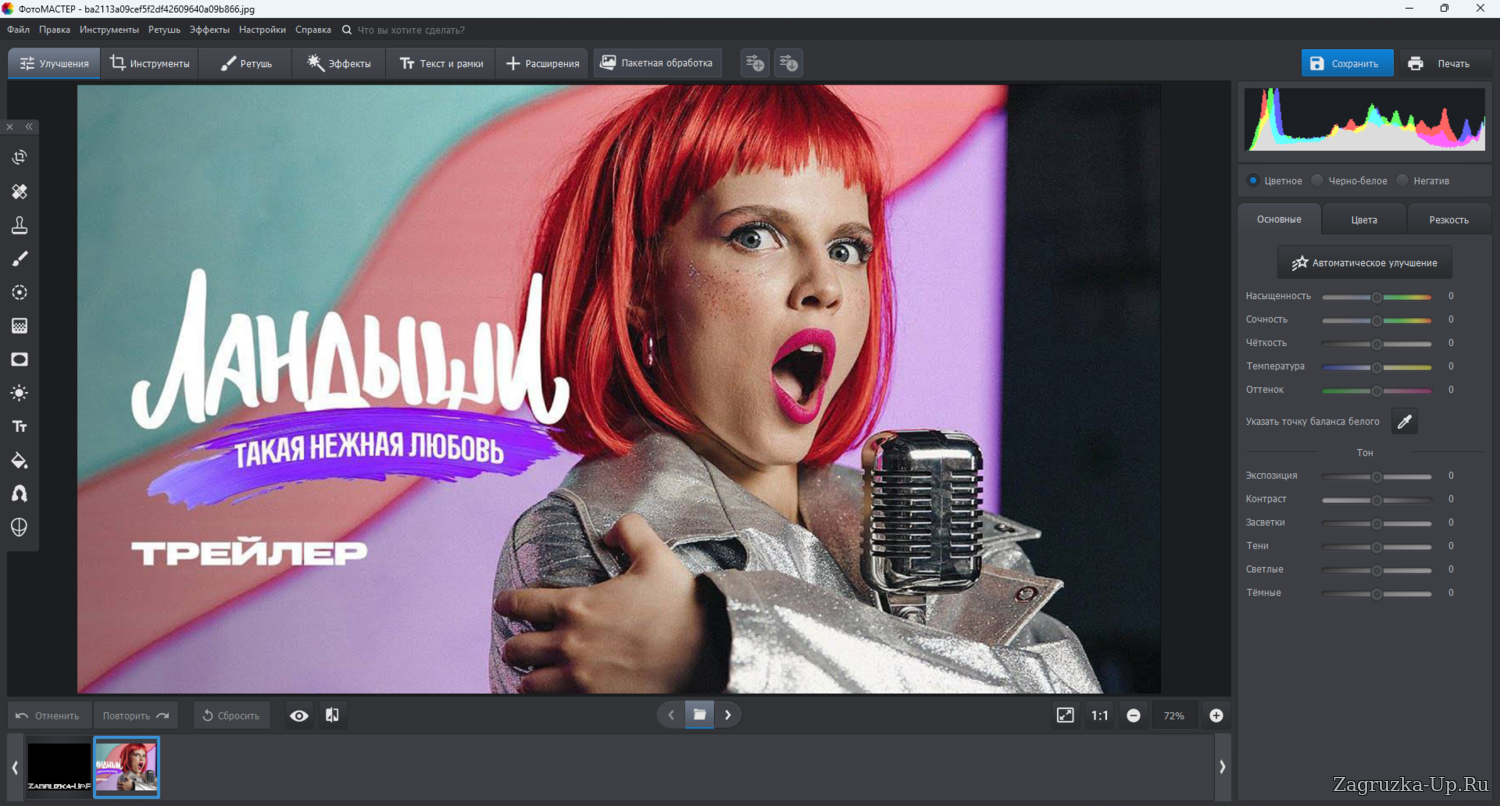
Task: Select the vignette tool icon
Action: (x=19, y=359)
